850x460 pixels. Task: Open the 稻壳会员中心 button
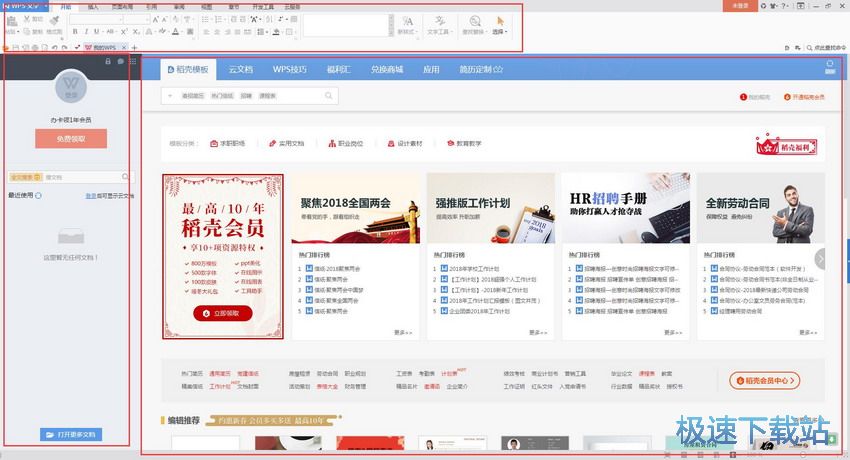pos(764,381)
